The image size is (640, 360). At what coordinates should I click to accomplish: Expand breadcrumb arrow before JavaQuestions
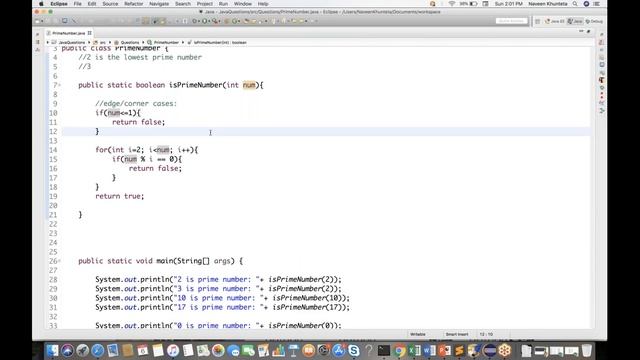pos(48,42)
